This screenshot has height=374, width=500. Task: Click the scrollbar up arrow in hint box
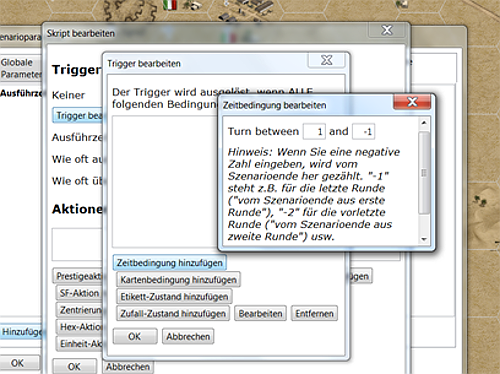tap(424, 123)
